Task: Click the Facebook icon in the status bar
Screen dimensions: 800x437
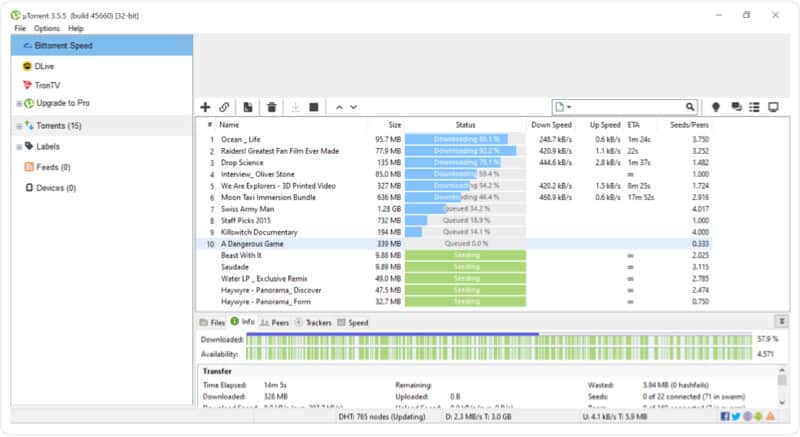Action: 724,417
